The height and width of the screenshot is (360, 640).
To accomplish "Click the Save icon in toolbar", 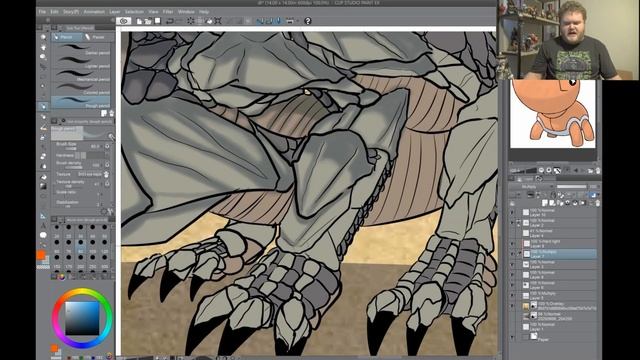I will 158,21.
